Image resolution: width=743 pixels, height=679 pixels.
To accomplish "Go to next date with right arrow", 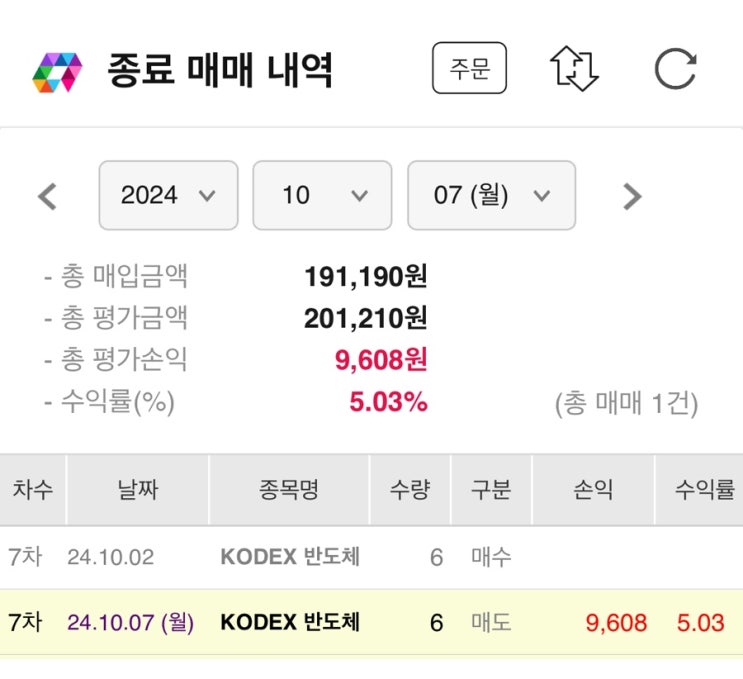I will pyautogui.click(x=631, y=195).
